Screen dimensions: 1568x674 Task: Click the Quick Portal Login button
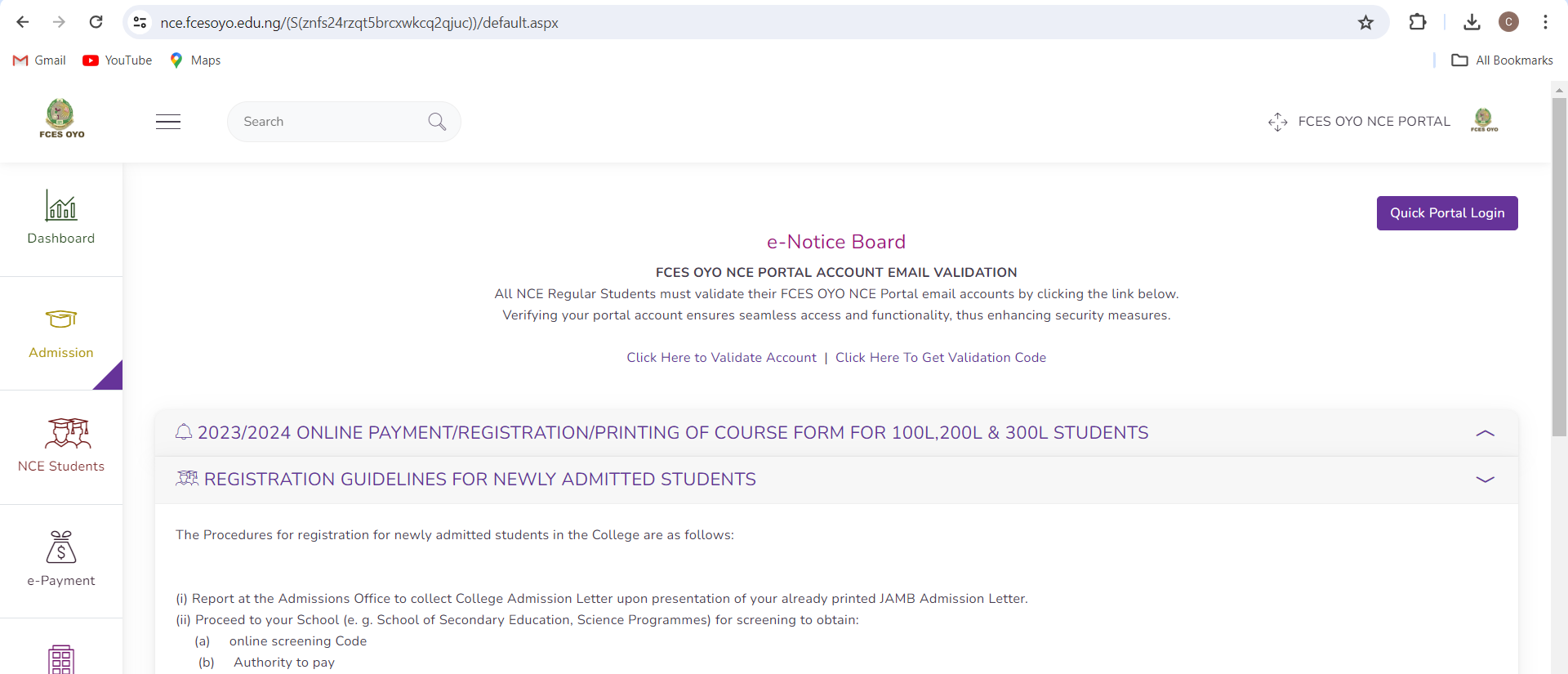click(1446, 213)
